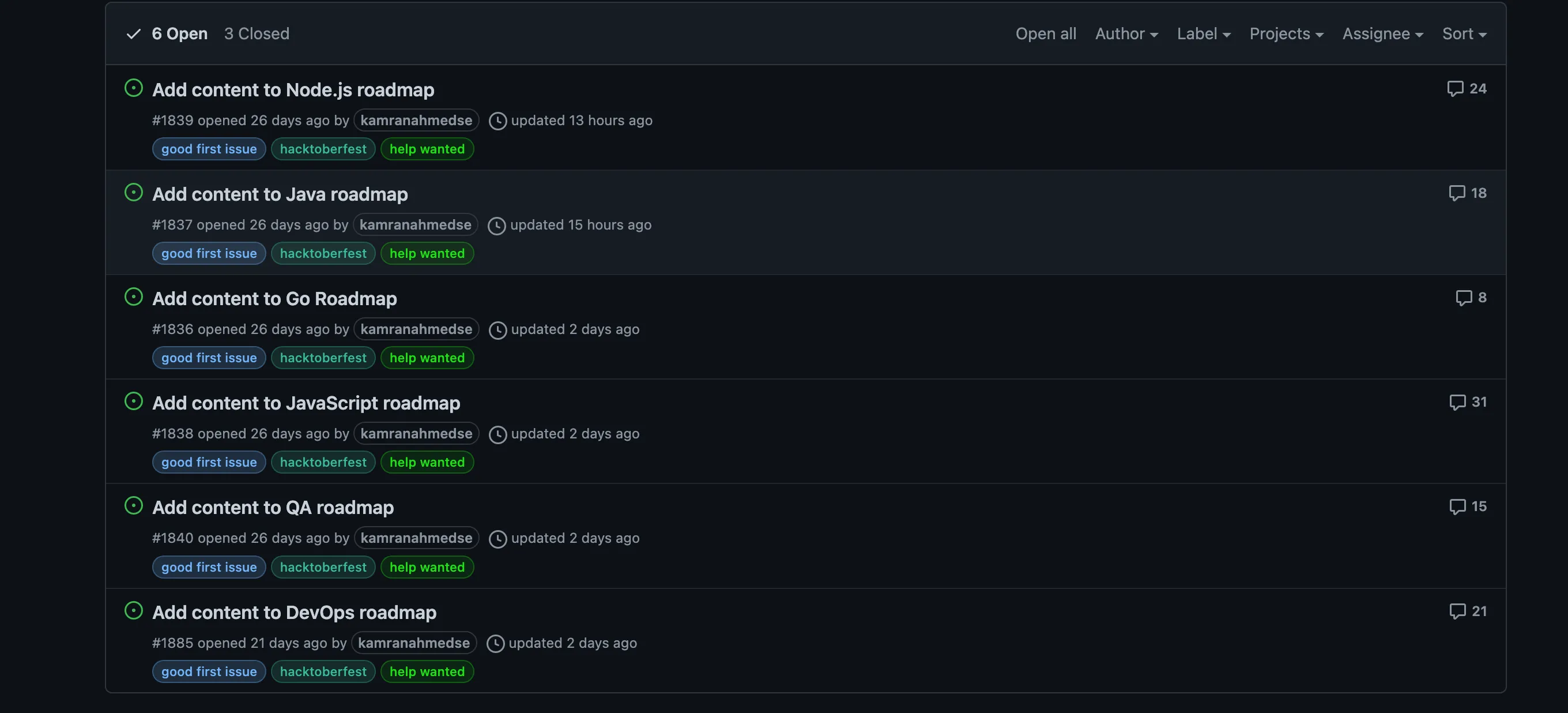Switch to the 3 Closed issues view
The image size is (1568, 713).
(x=257, y=33)
